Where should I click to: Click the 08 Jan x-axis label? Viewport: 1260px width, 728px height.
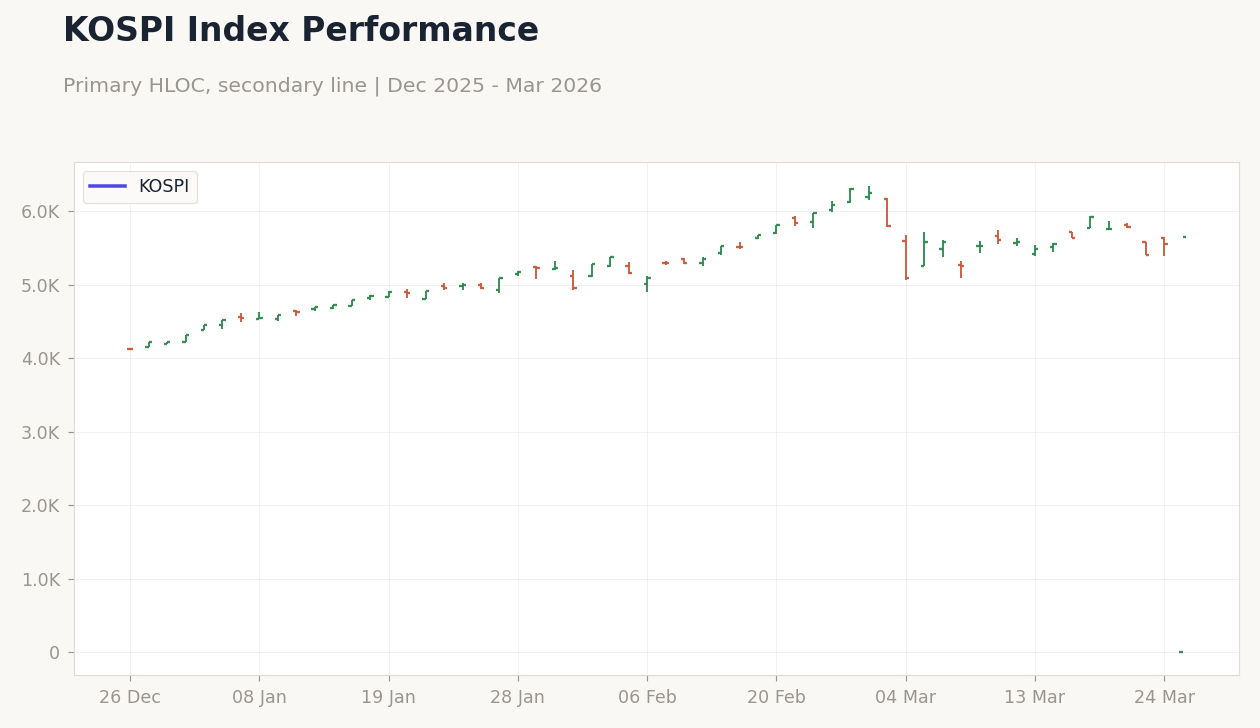coord(259,698)
